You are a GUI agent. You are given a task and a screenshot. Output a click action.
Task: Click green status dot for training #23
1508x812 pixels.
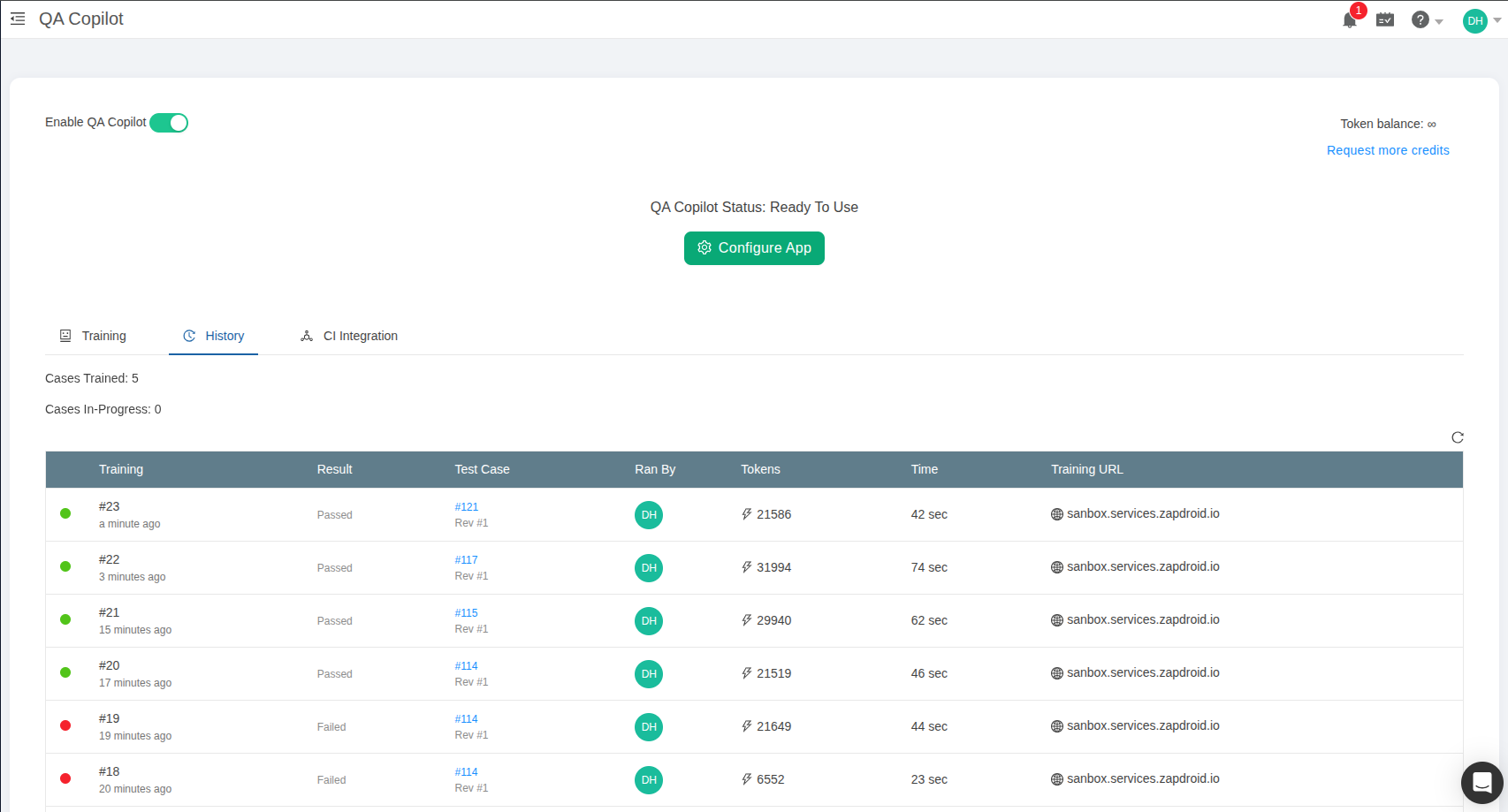tap(65, 513)
